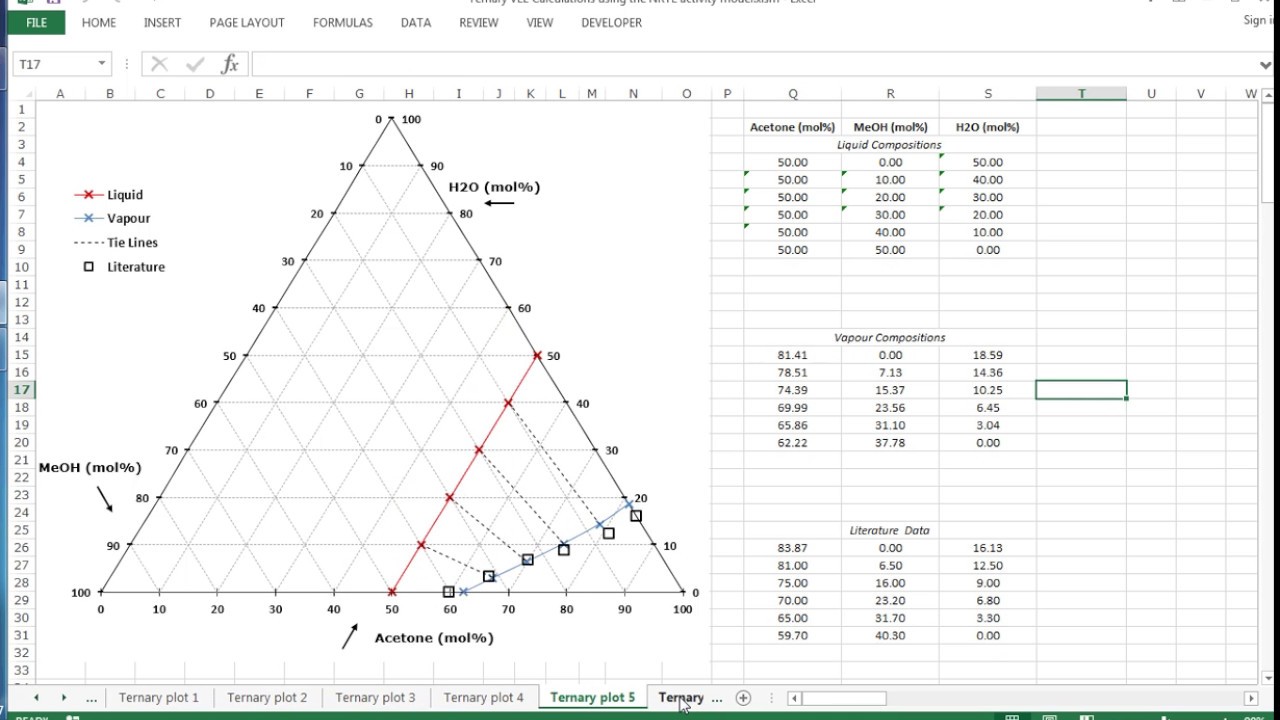Select cell with value 62.22
This screenshot has width=1280, height=720.
pyautogui.click(x=793, y=443)
